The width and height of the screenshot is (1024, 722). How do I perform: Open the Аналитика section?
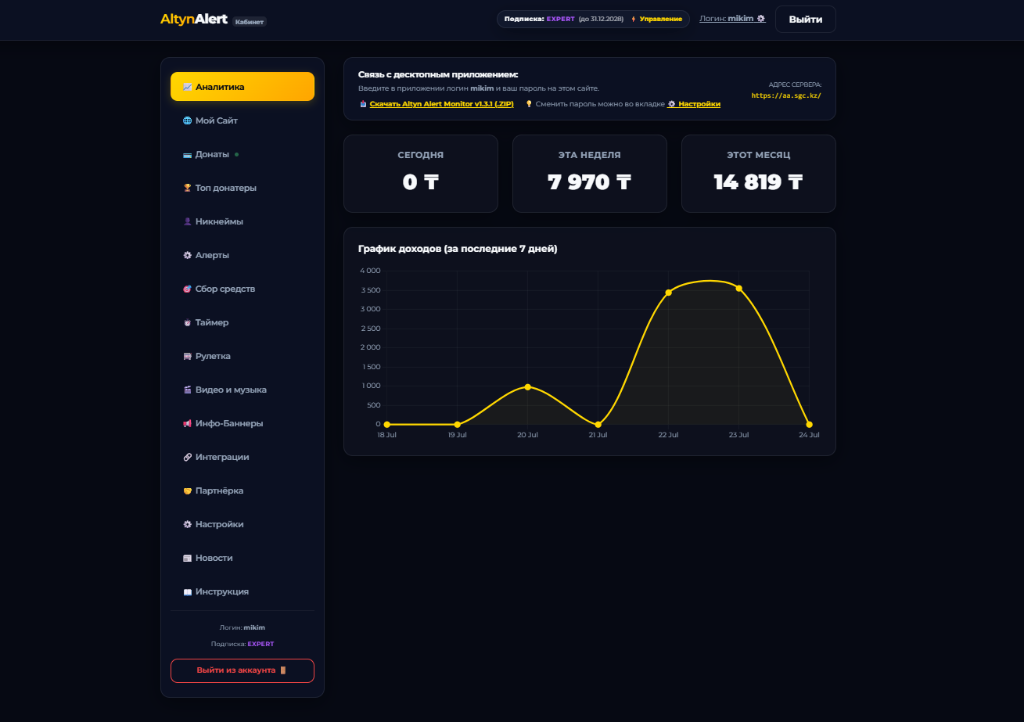[x=242, y=87]
